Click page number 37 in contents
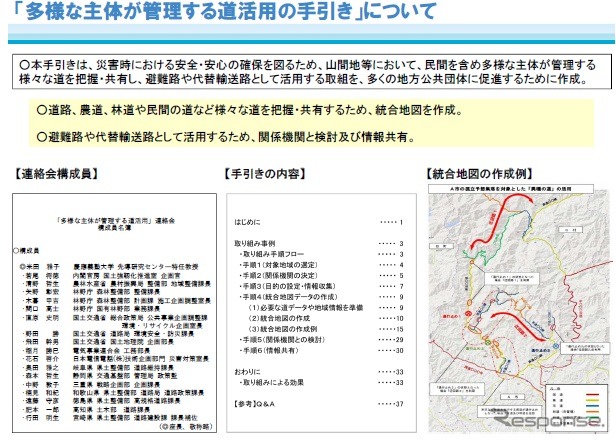616x440 pixels. click(400, 404)
